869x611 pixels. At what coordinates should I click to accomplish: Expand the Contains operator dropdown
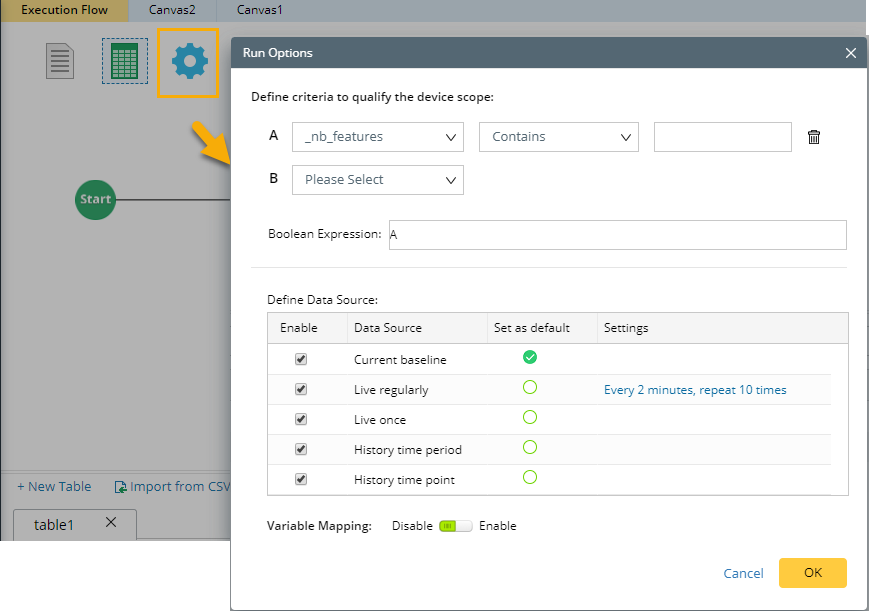coord(559,137)
